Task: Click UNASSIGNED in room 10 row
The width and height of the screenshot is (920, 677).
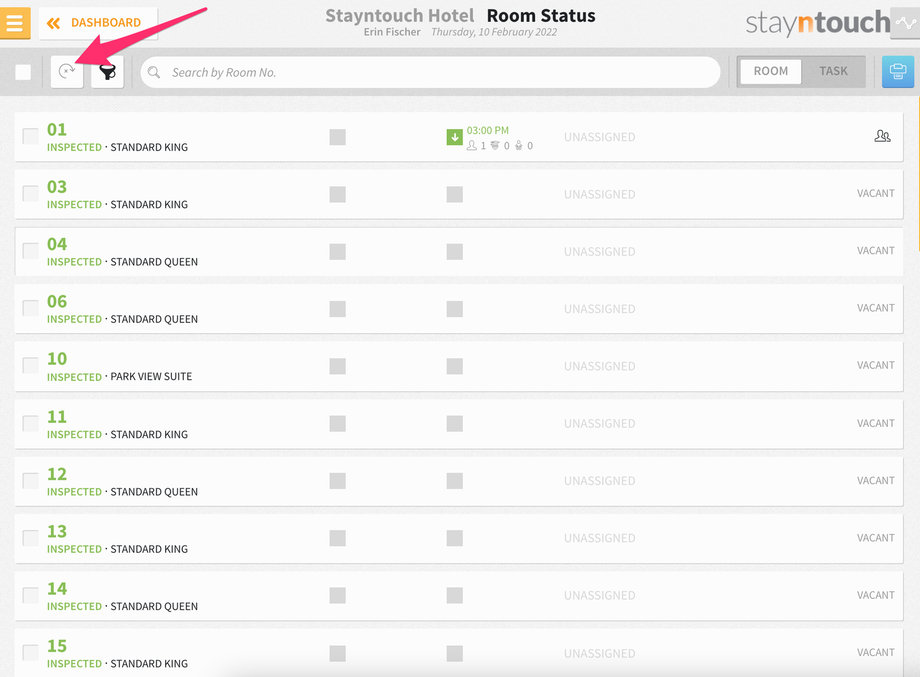Action: point(600,366)
